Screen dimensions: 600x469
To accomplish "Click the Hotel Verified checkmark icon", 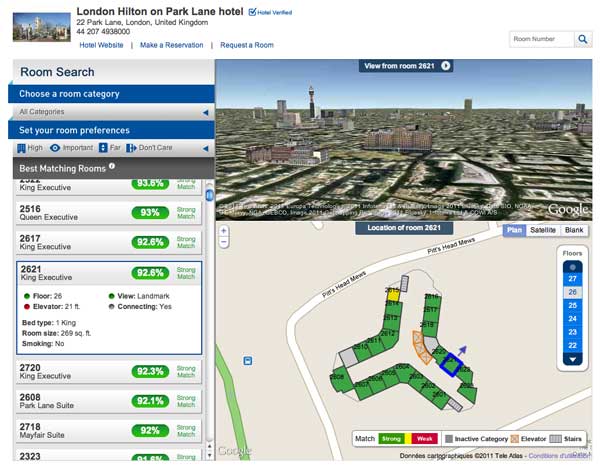I will pyautogui.click(x=252, y=12).
